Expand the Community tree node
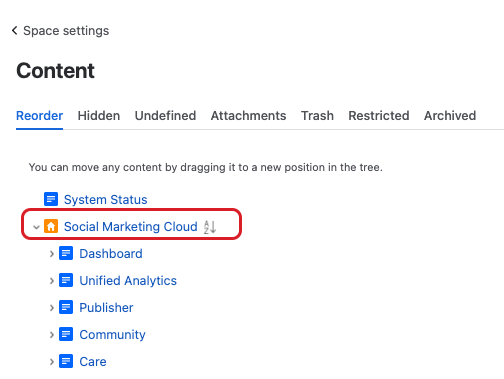 click(x=52, y=335)
